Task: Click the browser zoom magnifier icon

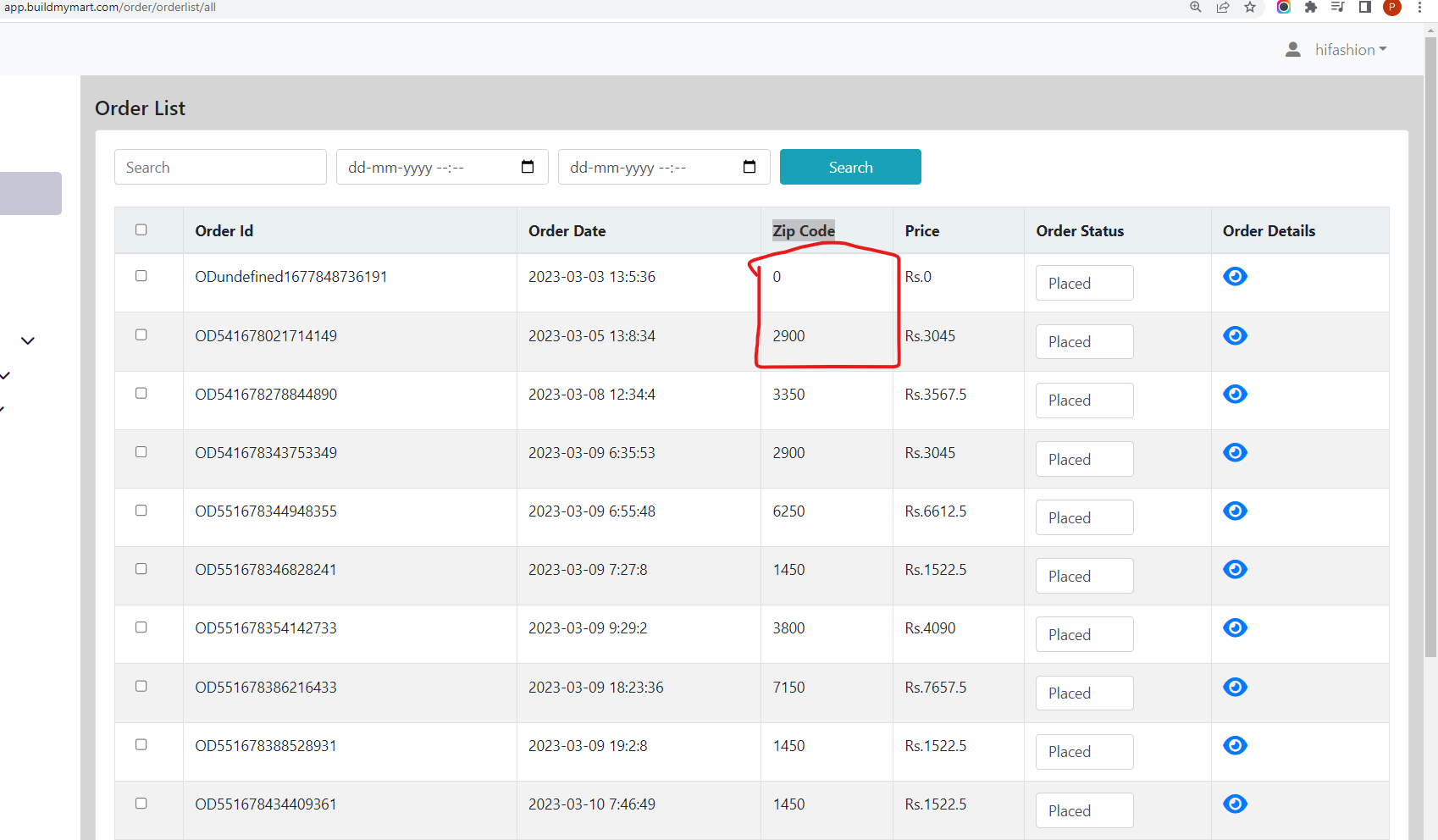Action: point(1196,7)
